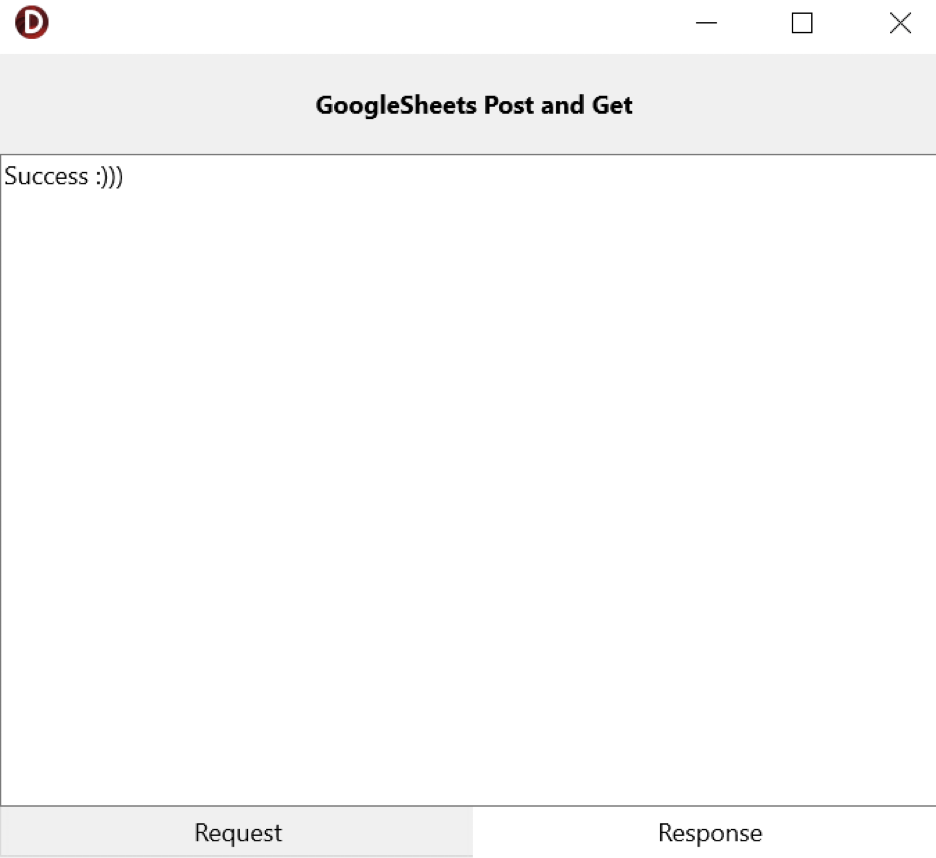
Task: Place cursor after the ":)))" smiley text
Action: (x=124, y=177)
